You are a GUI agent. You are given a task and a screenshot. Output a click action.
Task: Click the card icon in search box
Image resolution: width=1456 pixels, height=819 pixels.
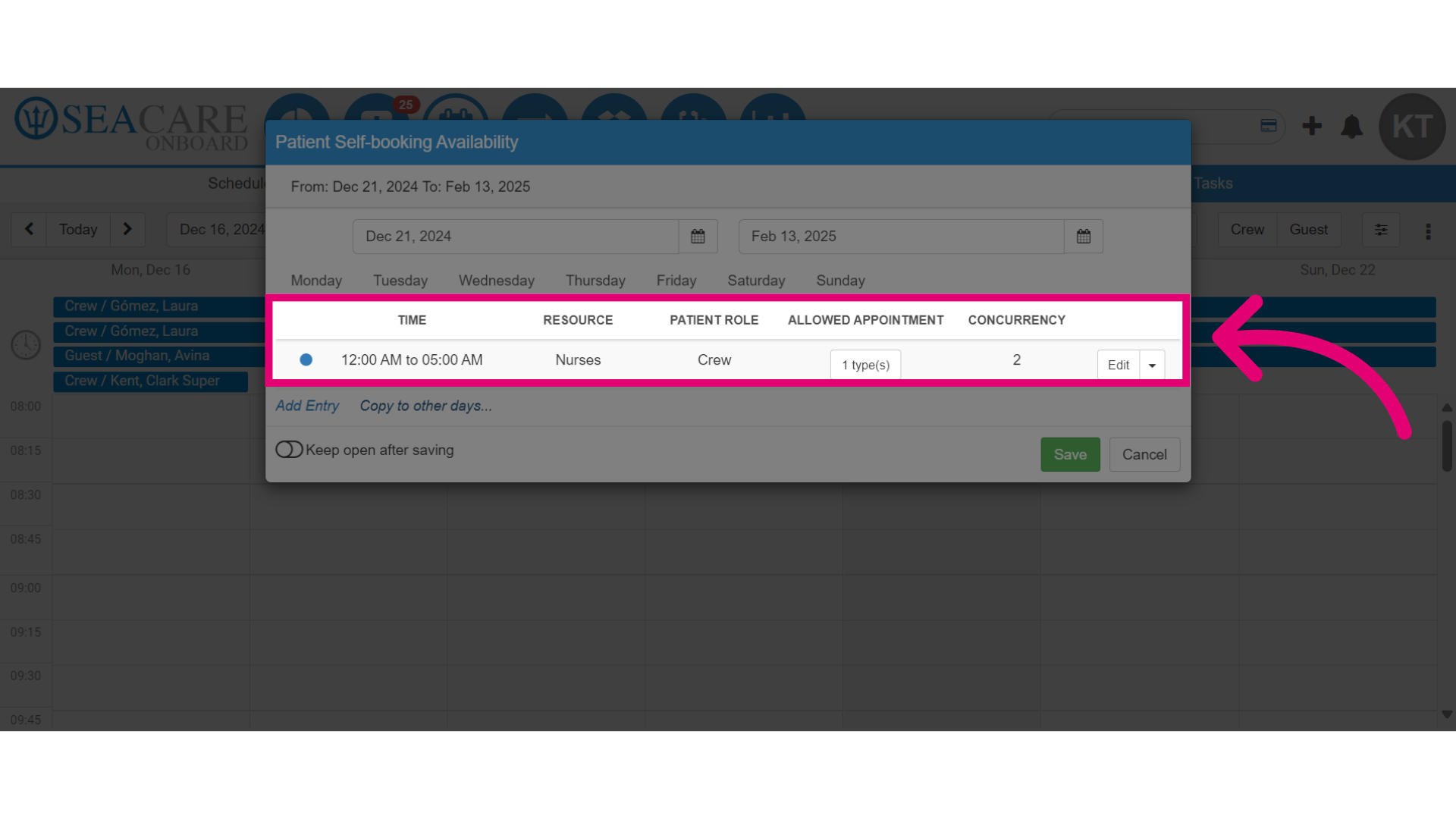click(1269, 126)
